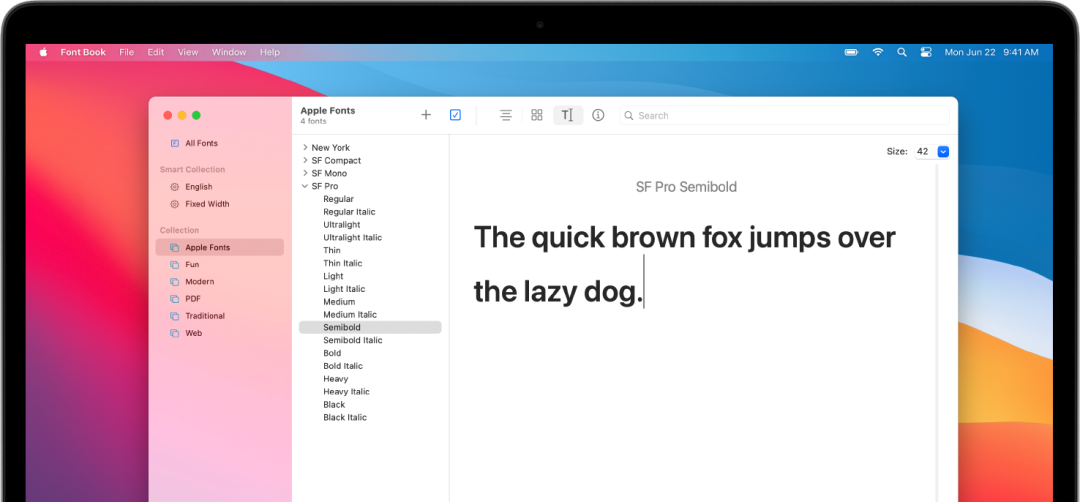Select the Black Italic style
The width and height of the screenshot is (1080, 502).
click(344, 417)
